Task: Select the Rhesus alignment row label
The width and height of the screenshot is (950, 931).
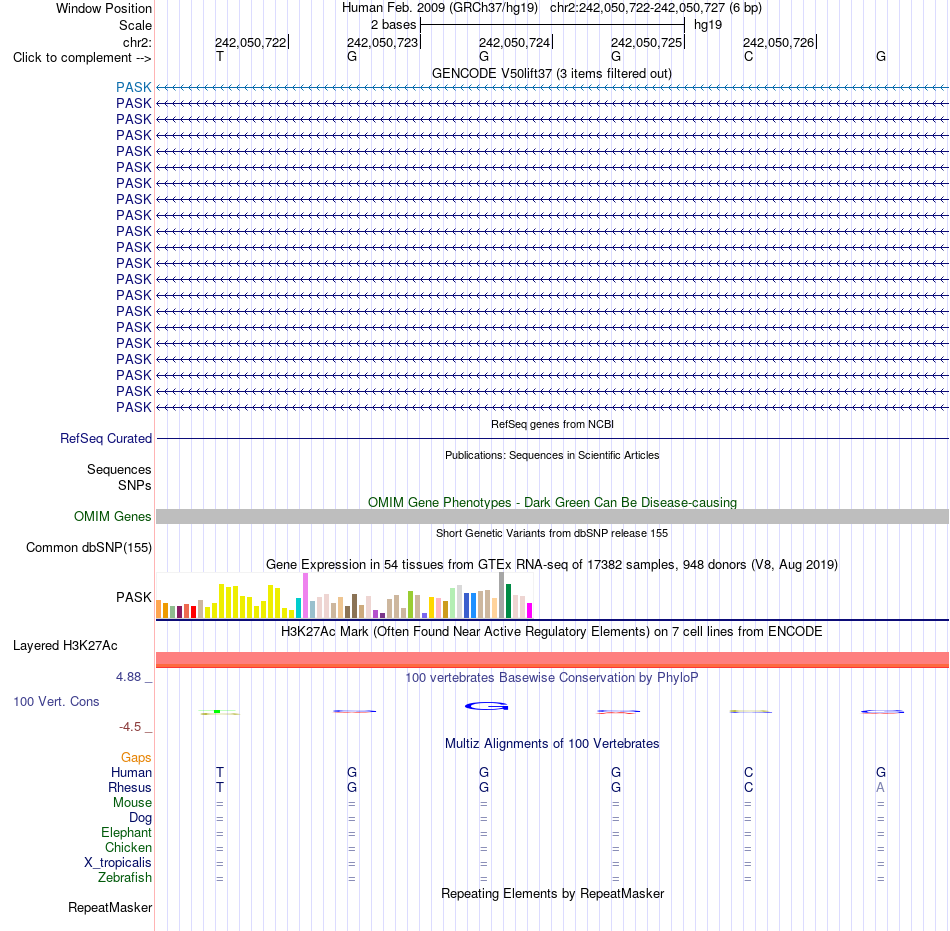Action: tap(130, 787)
